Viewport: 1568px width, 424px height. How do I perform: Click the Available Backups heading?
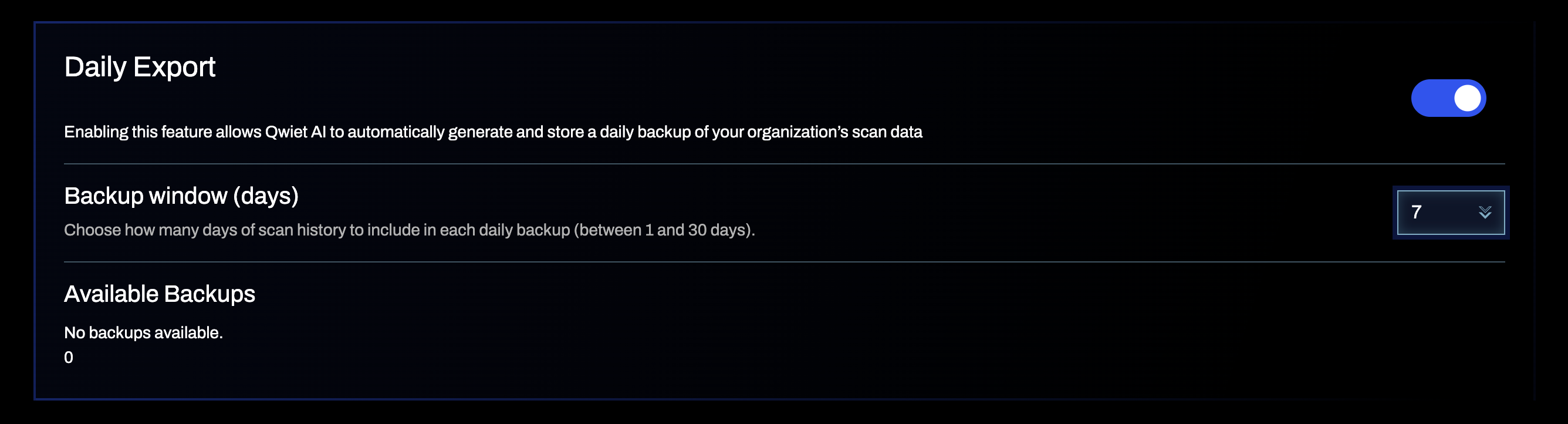(x=160, y=293)
